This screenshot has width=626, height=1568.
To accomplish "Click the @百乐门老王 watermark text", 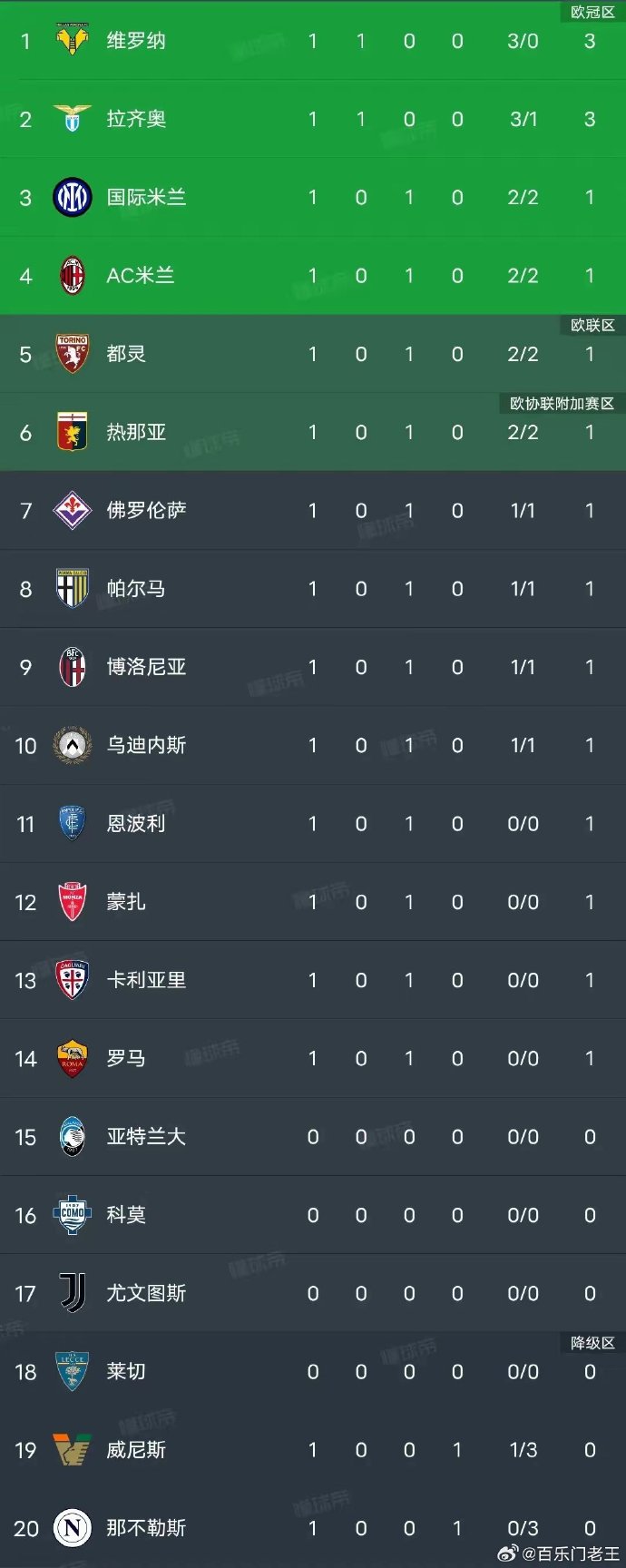I will [567, 1553].
